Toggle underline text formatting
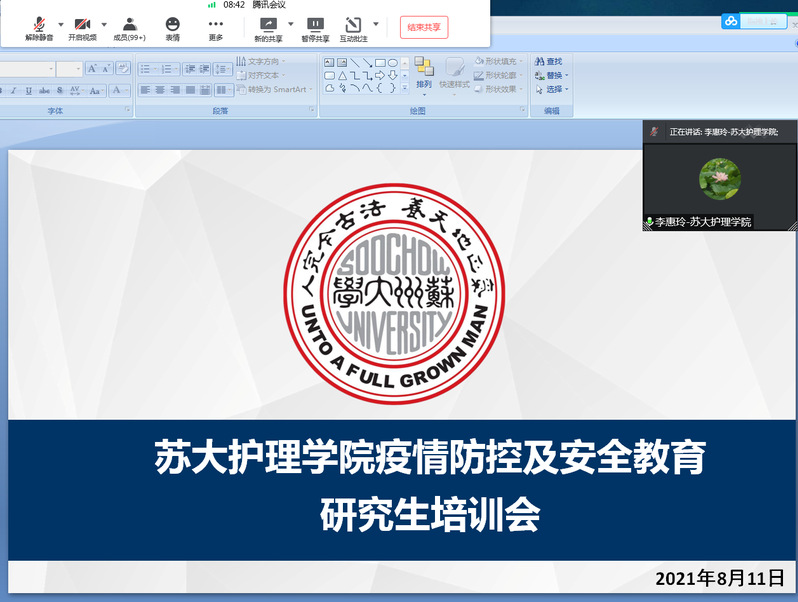Viewport: 798px width, 602px height. [30, 91]
